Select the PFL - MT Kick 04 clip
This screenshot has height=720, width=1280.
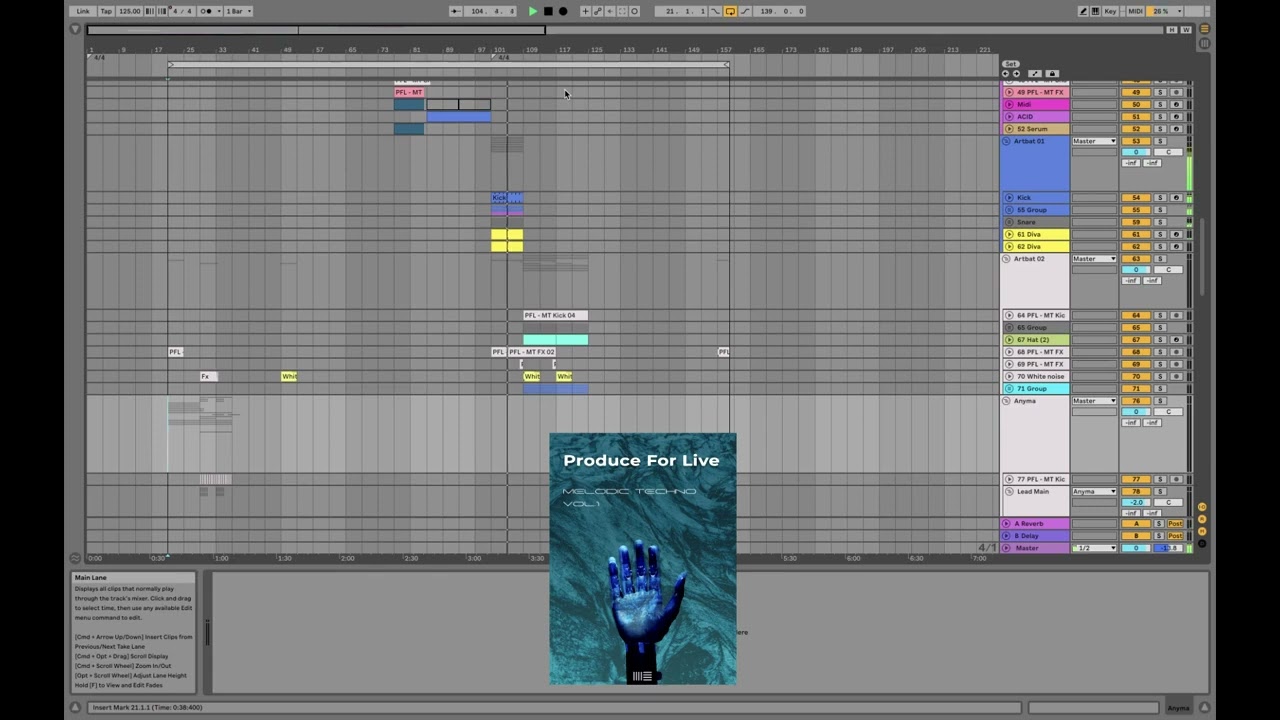(x=555, y=315)
